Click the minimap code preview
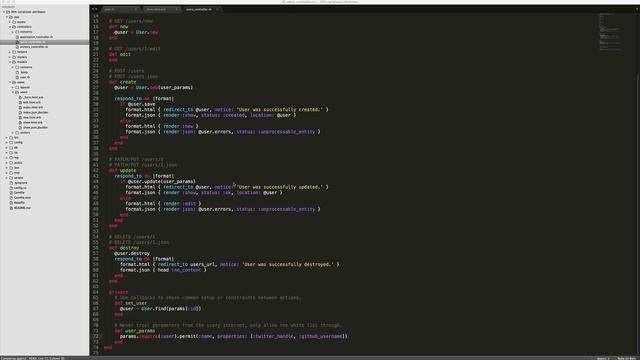 click(x=609, y=32)
